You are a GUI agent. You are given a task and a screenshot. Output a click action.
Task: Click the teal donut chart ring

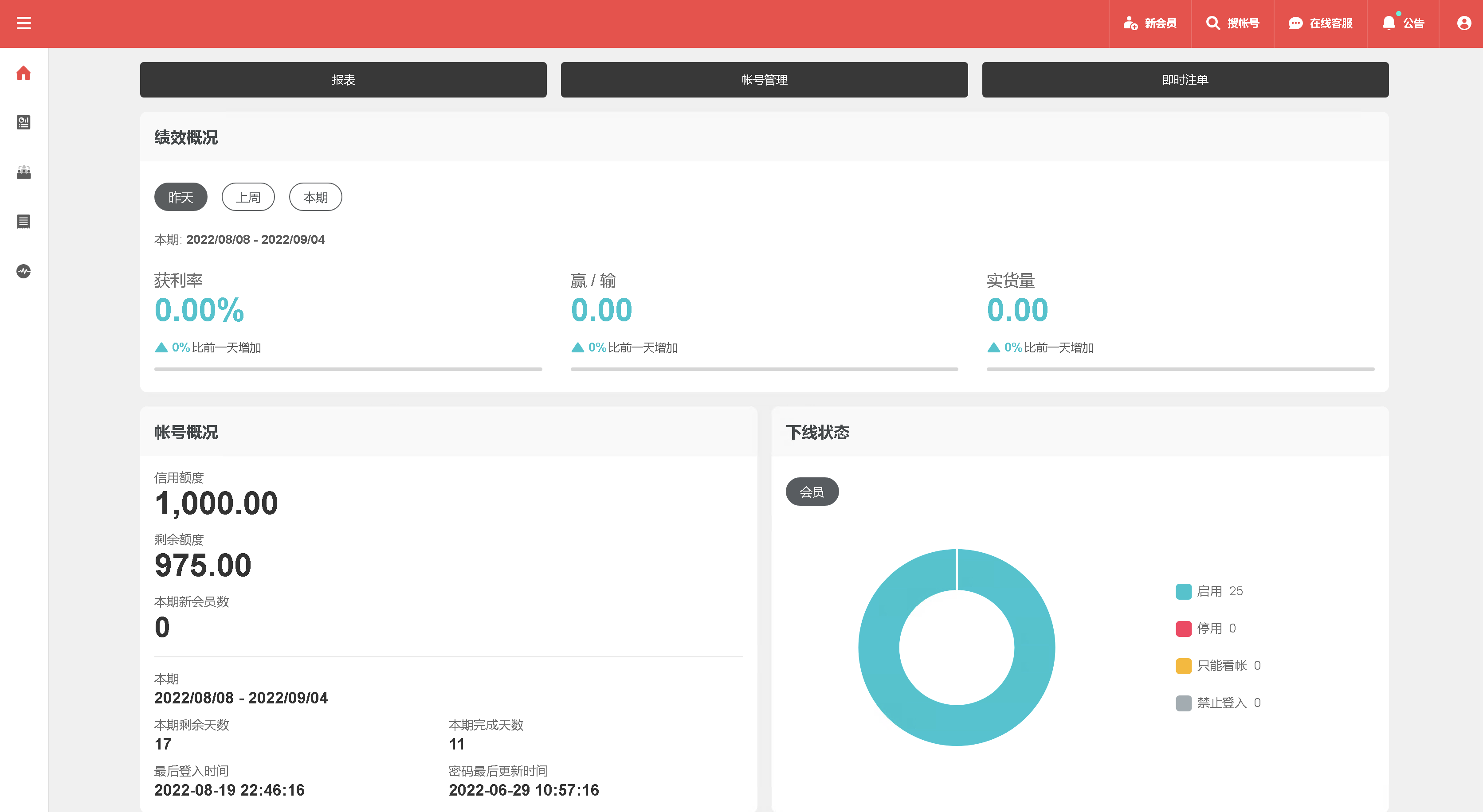[x=879, y=648]
